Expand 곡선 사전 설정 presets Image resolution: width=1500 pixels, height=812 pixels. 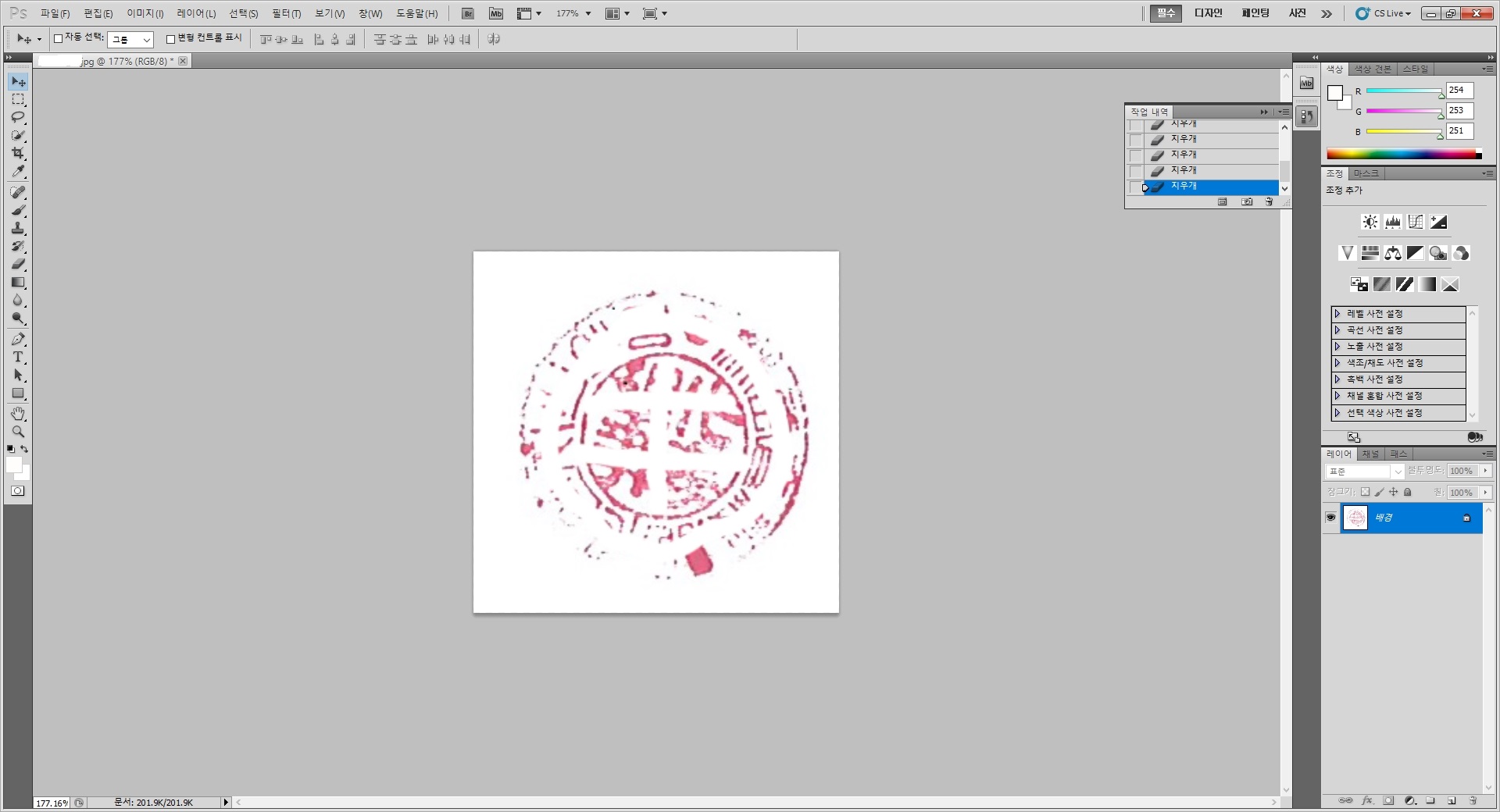pyautogui.click(x=1337, y=330)
